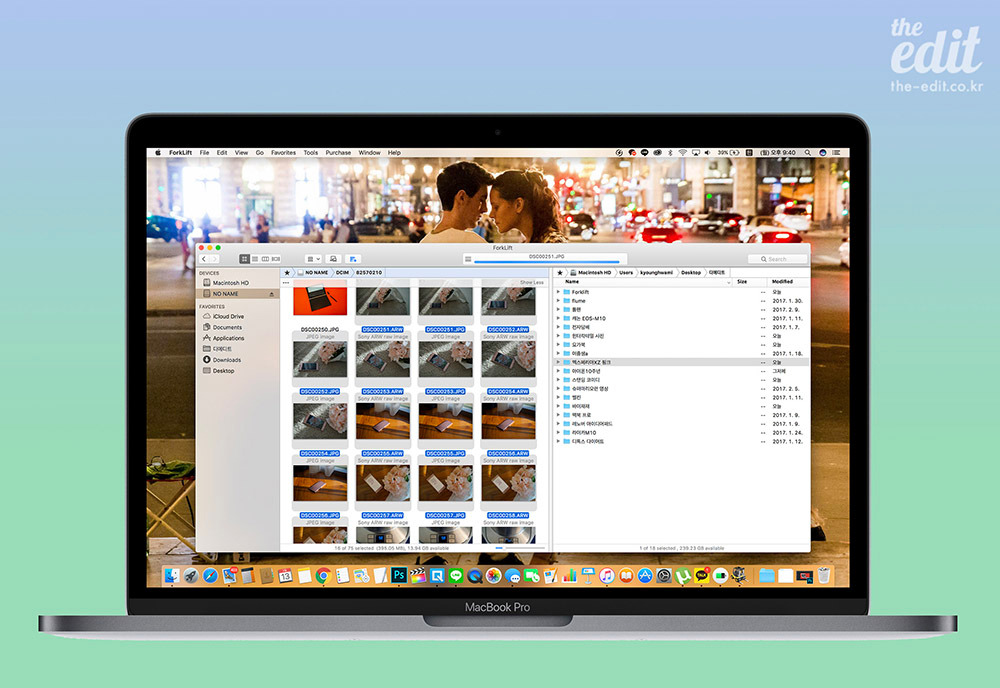1000x688 pixels.
Task: Expand the EOS-M10 folder disclosure triangle
Action: click(559, 318)
